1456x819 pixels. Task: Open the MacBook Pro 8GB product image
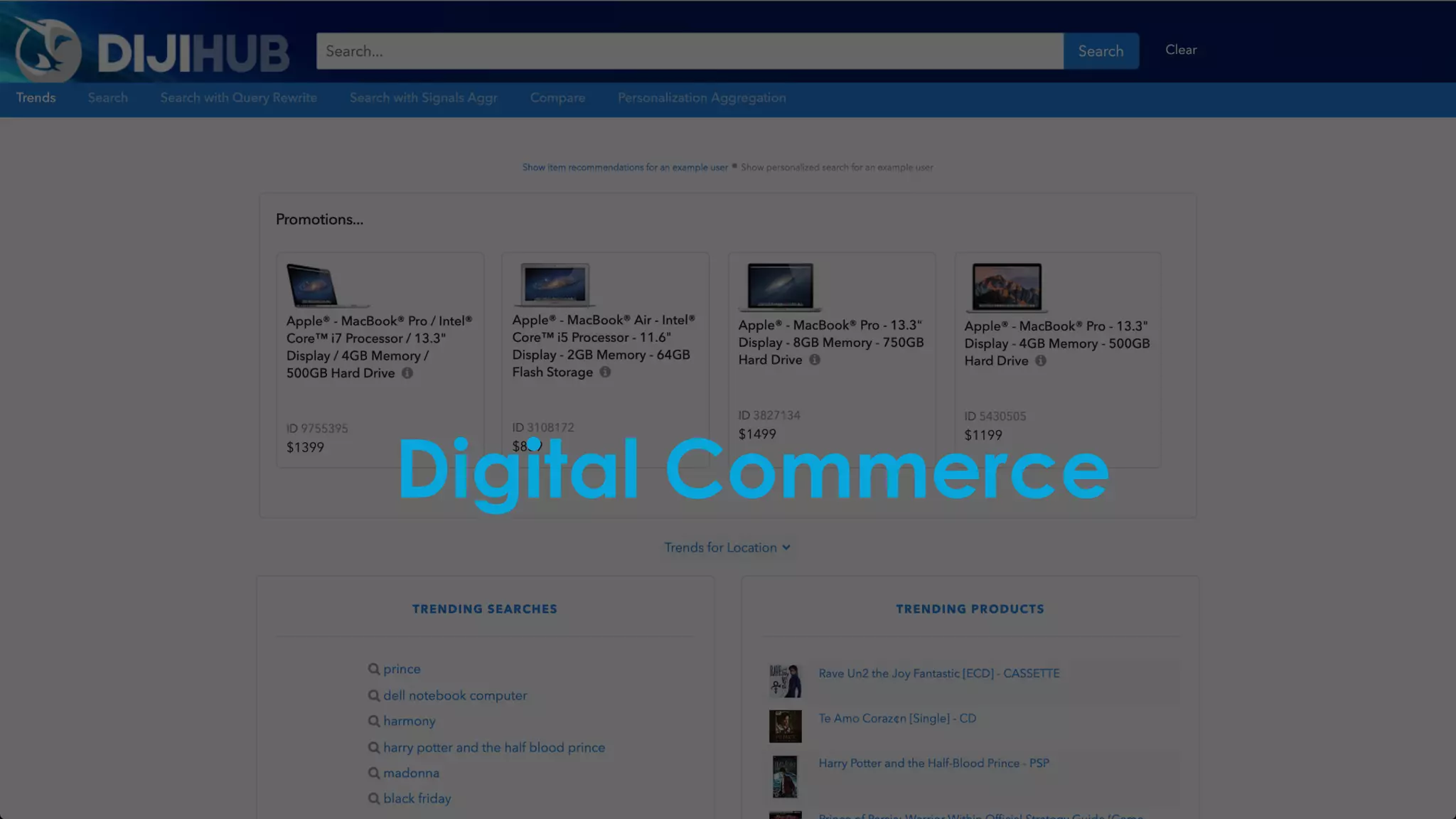(780, 287)
